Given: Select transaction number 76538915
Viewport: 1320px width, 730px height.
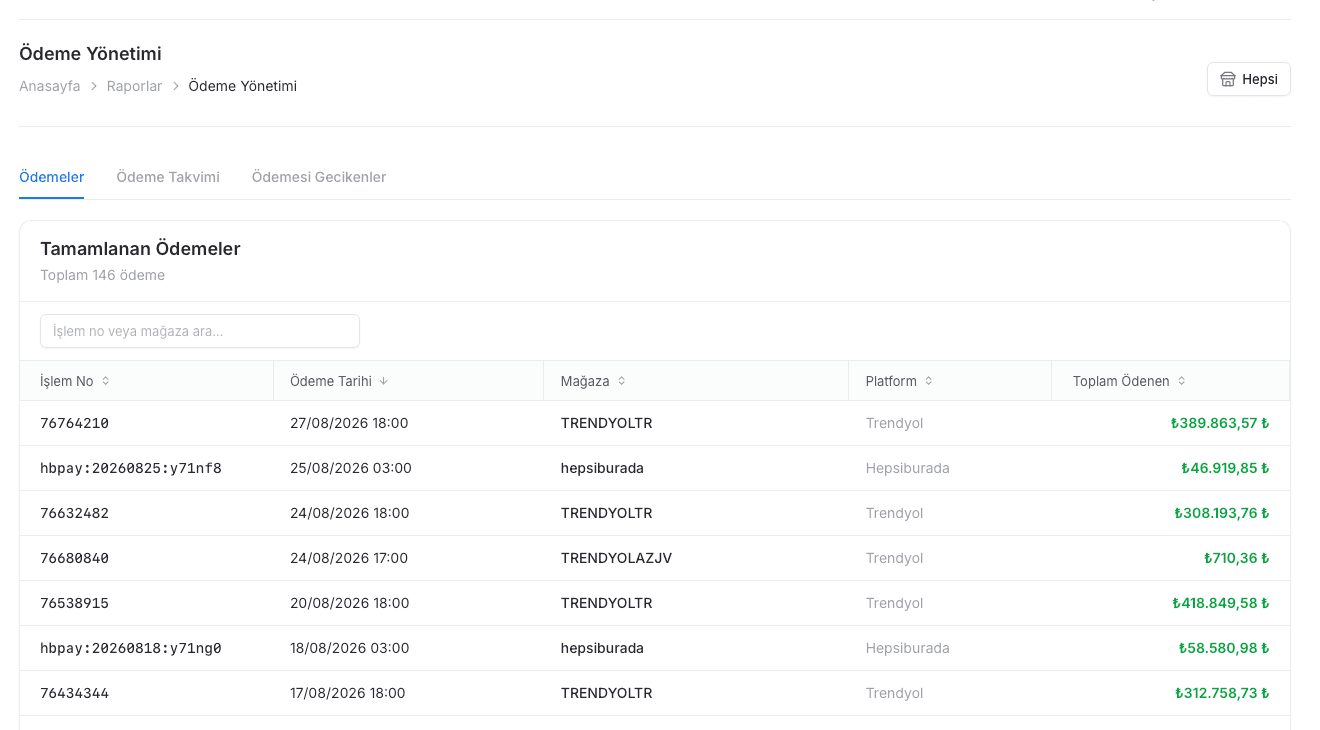Looking at the screenshot, I should [x=75, y=603].
